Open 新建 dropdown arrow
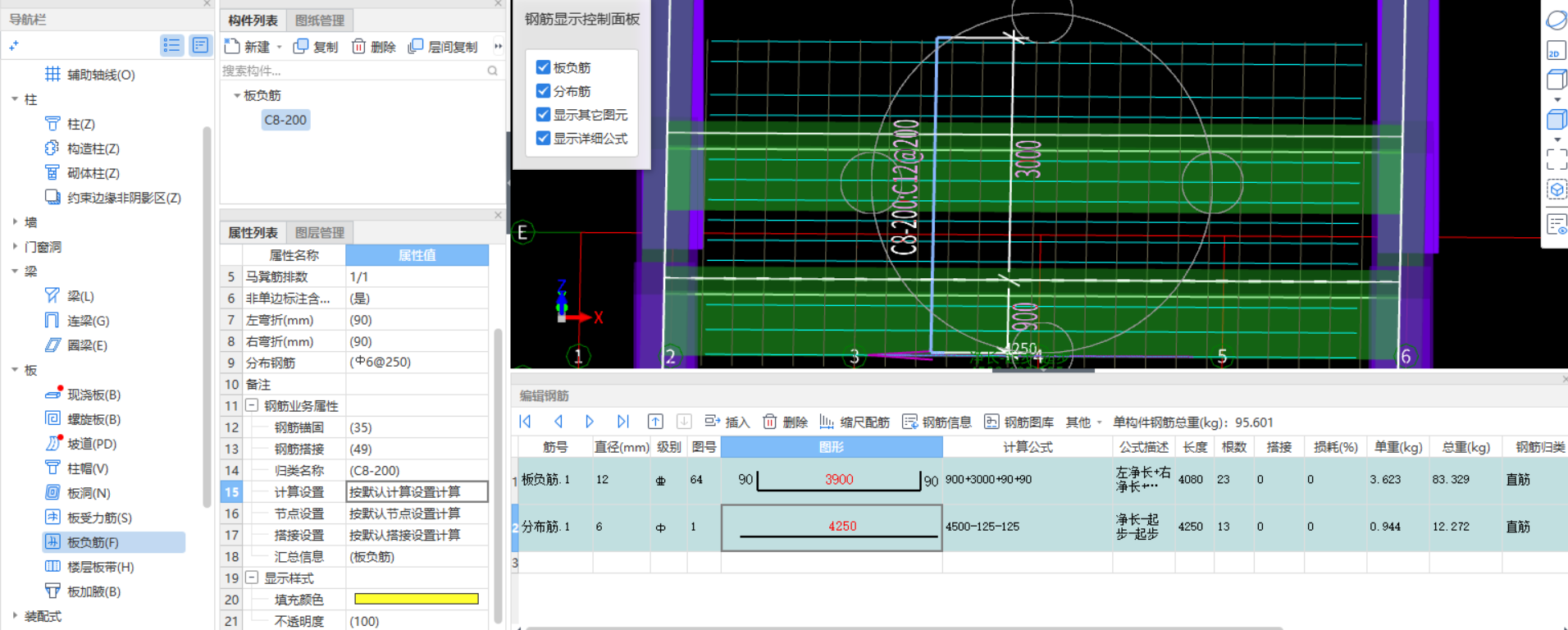This screenshot has width=1568, height=630. [x=279, y=47]
